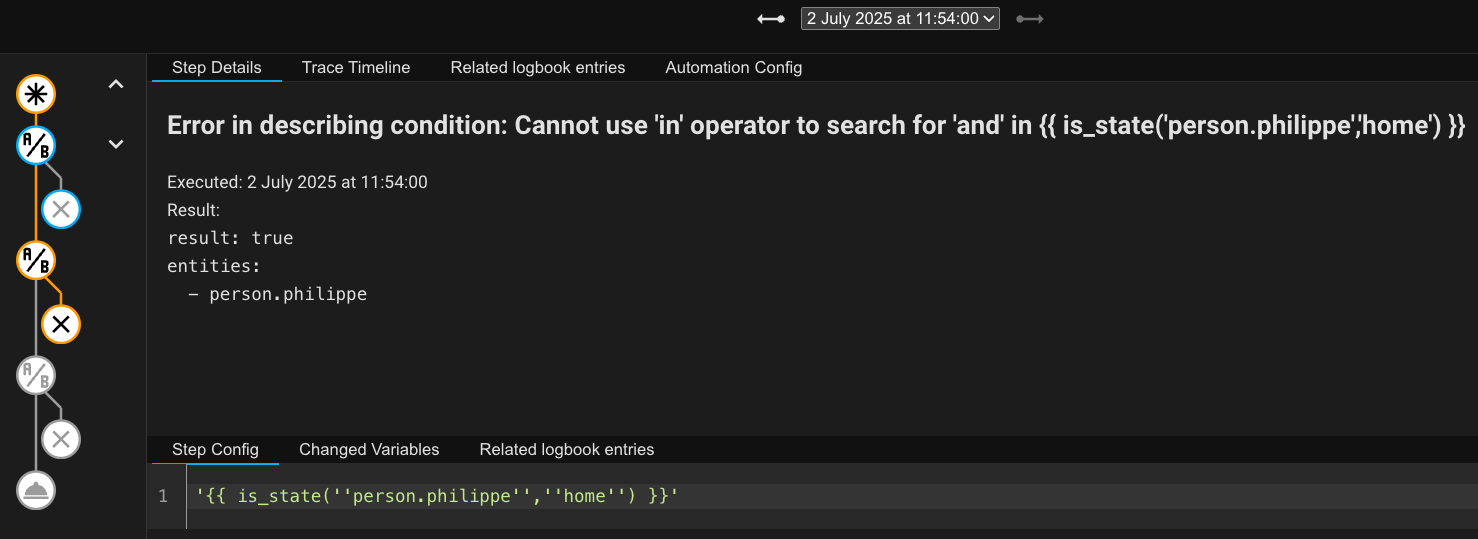1478x539 pixels.
Task: Click the orange-outlined X node in the graph
Action: (x=61, y=324)
